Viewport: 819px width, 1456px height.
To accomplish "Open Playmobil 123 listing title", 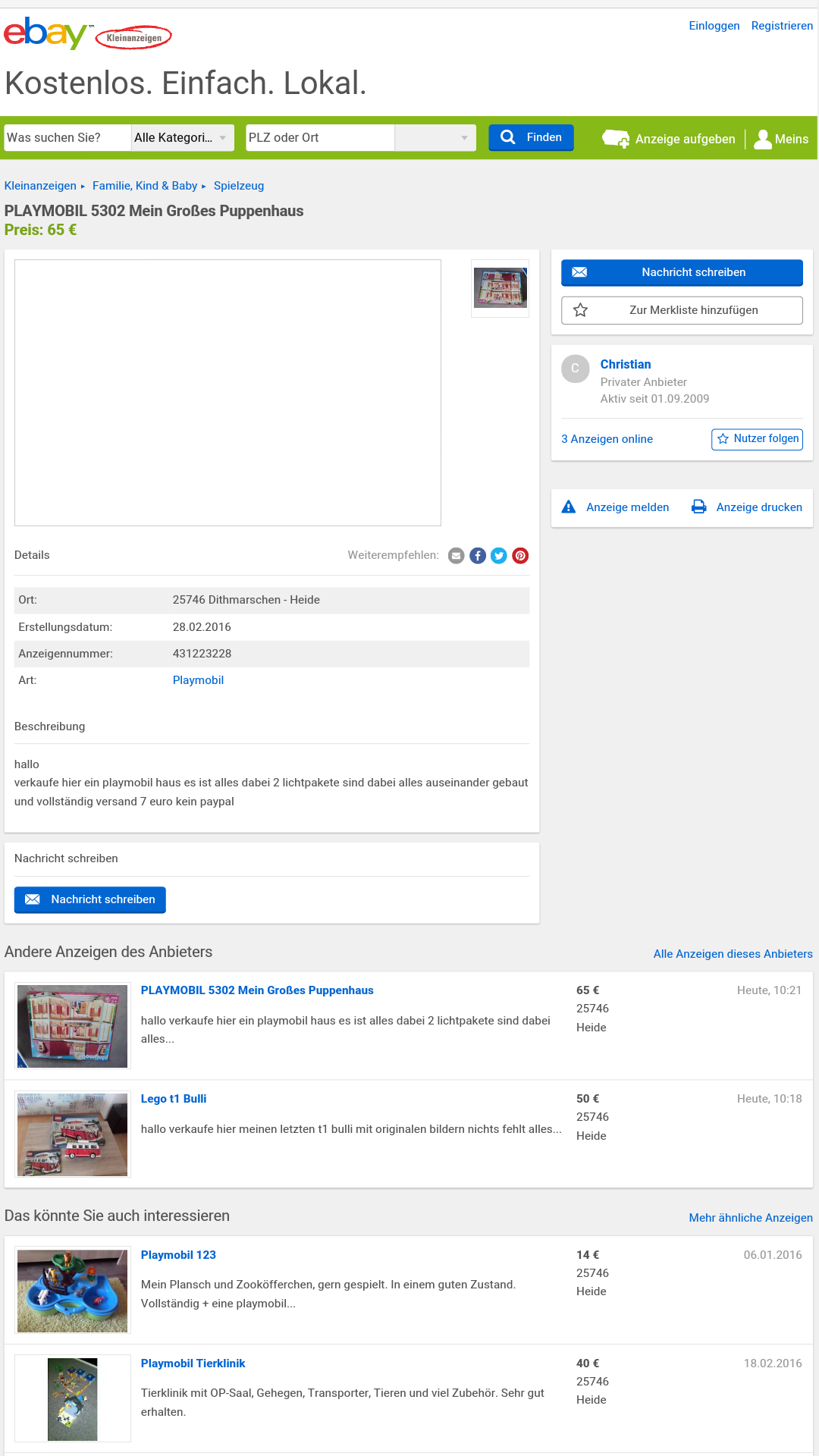I will (178, 1255).
